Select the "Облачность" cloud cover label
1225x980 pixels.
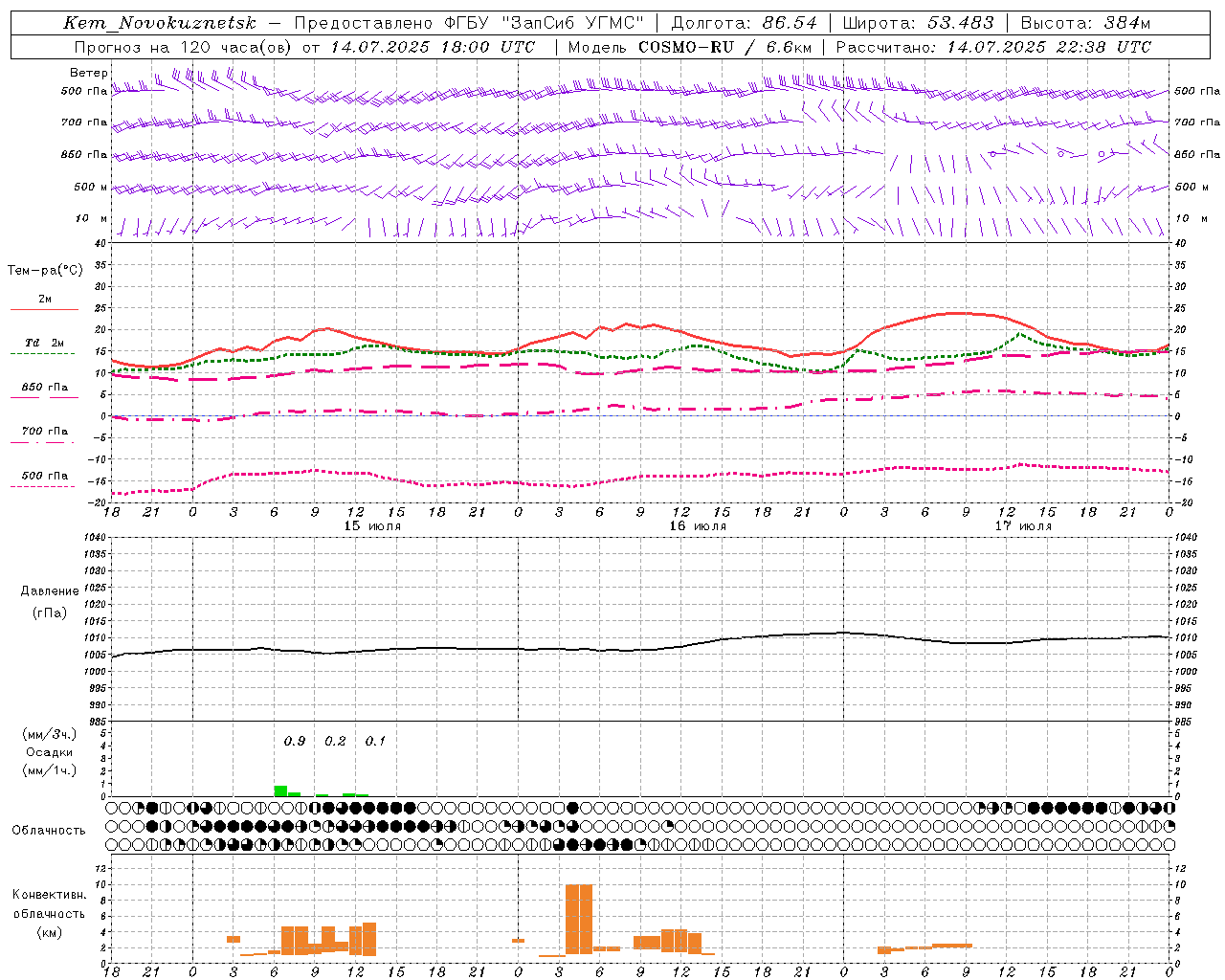(49, 830)
